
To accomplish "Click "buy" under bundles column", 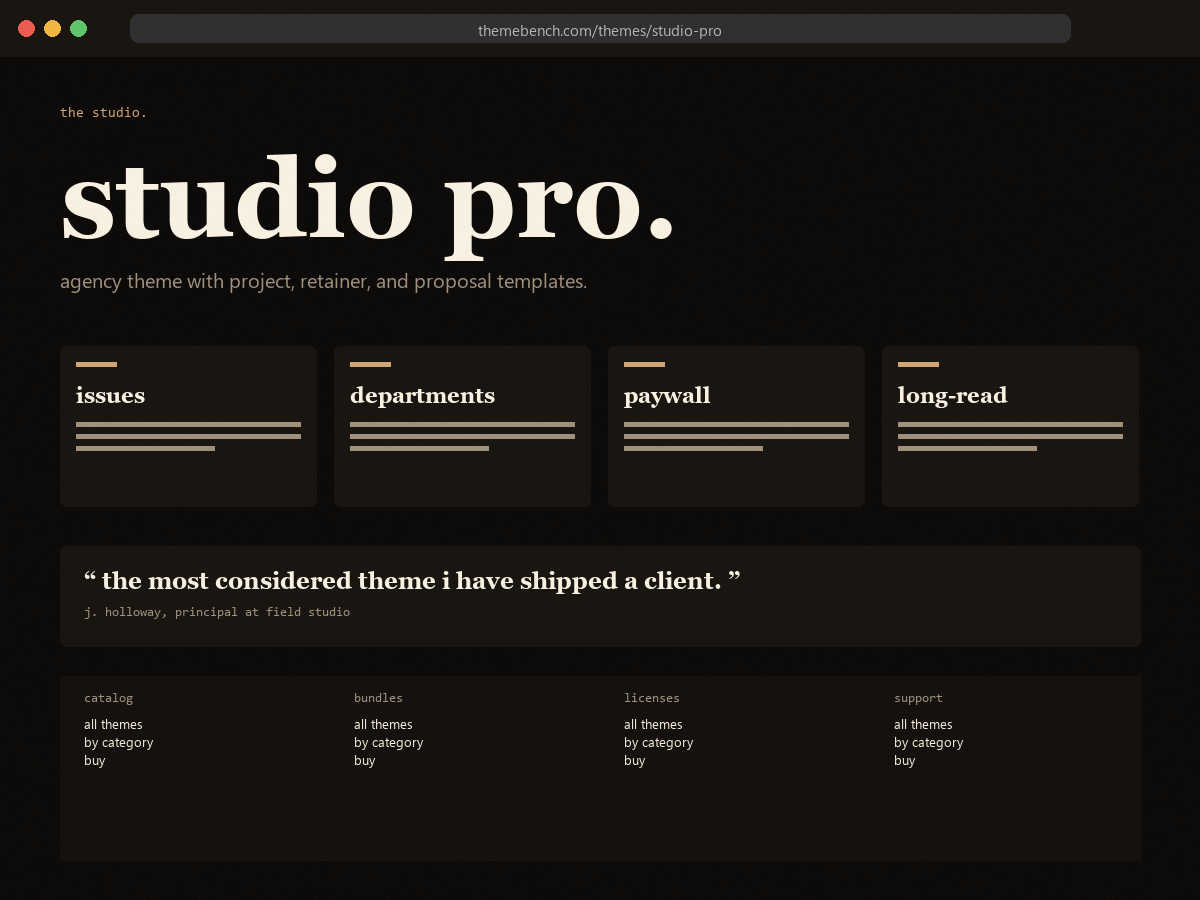I will point(364,760).
